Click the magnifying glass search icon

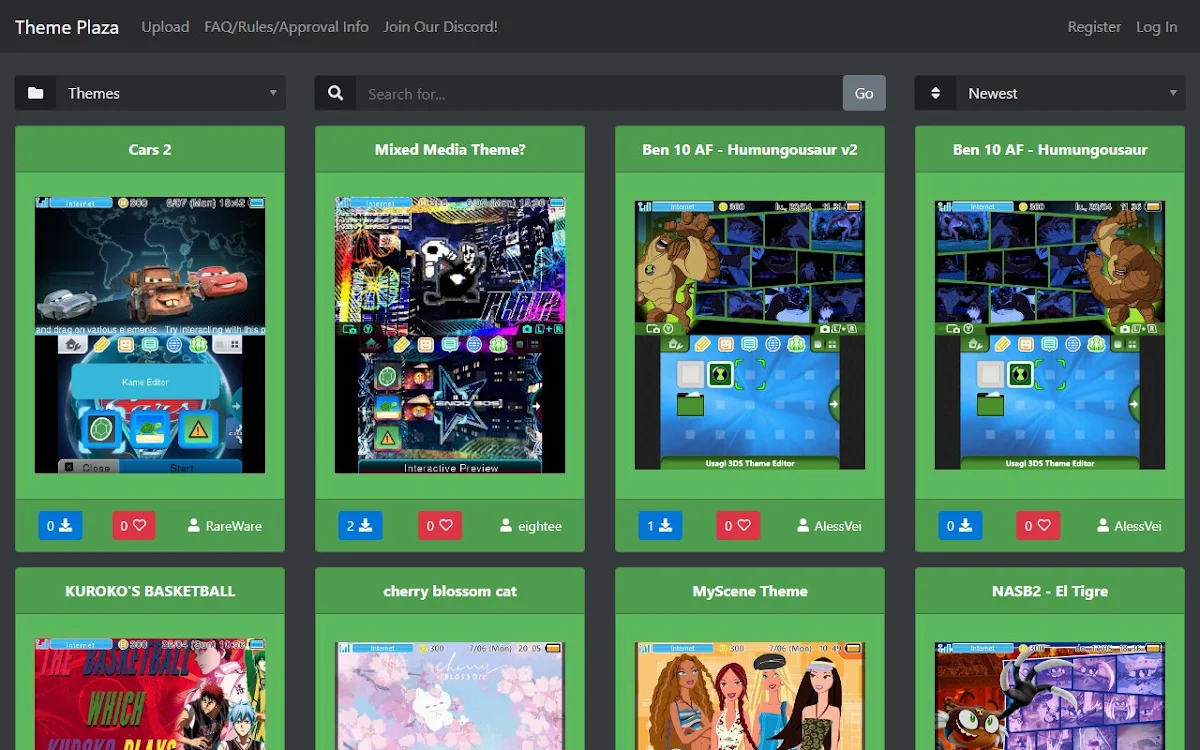336,93
